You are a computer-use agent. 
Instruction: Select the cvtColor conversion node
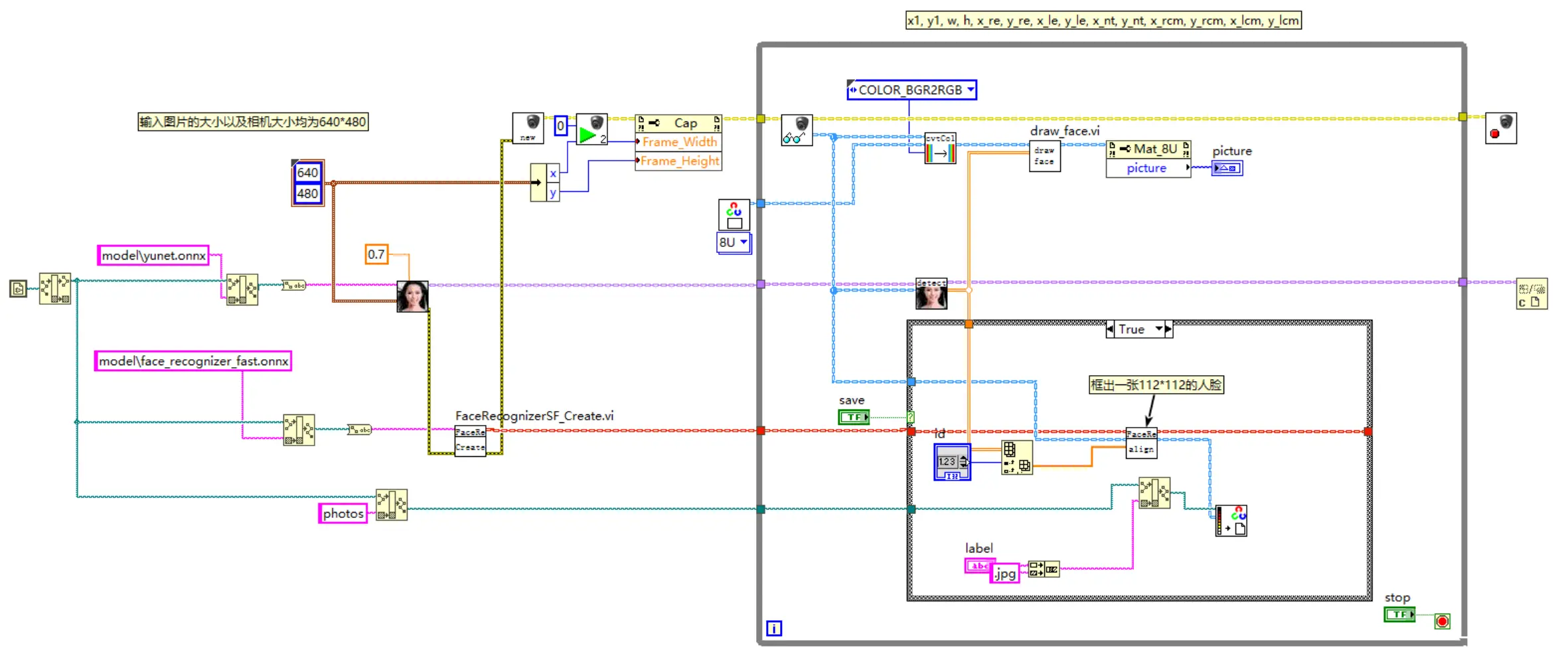940,148
